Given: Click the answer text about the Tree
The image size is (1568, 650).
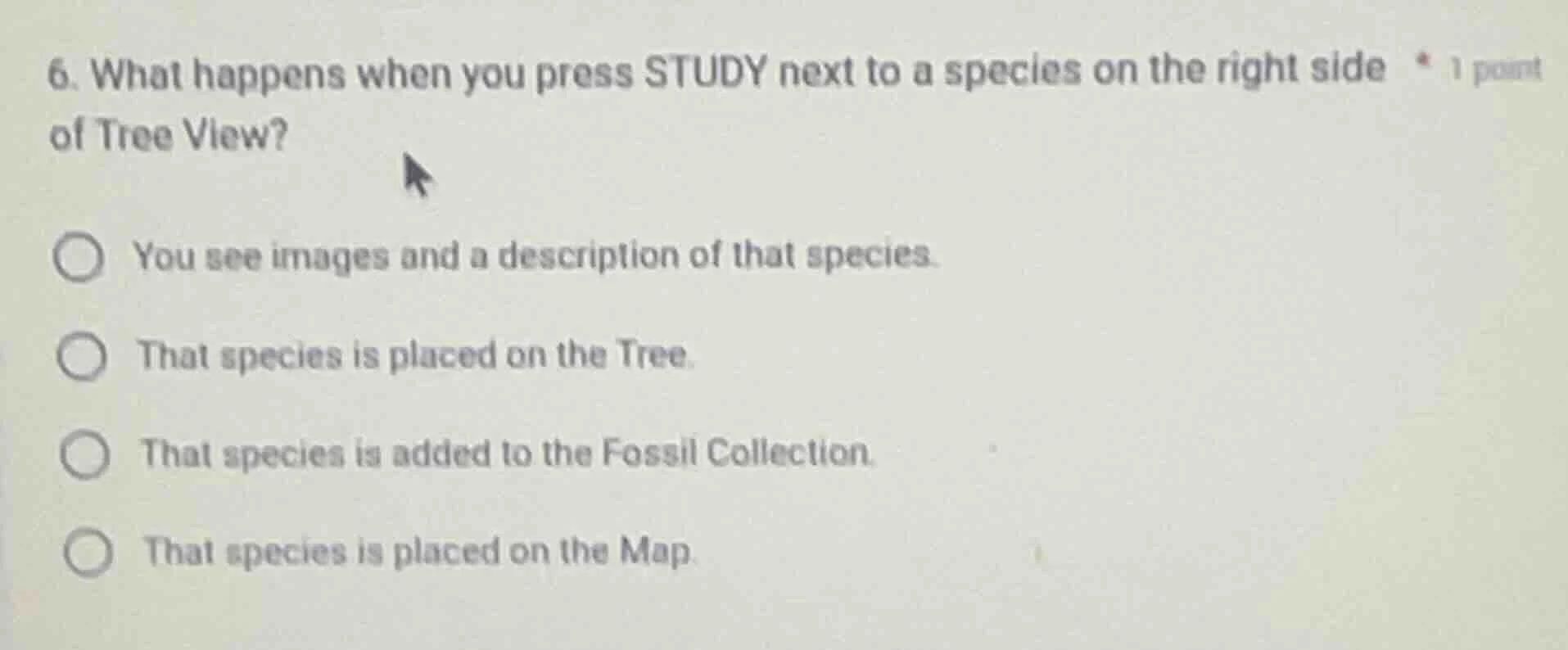Looking at the screenshot, I should click(416, 357).
